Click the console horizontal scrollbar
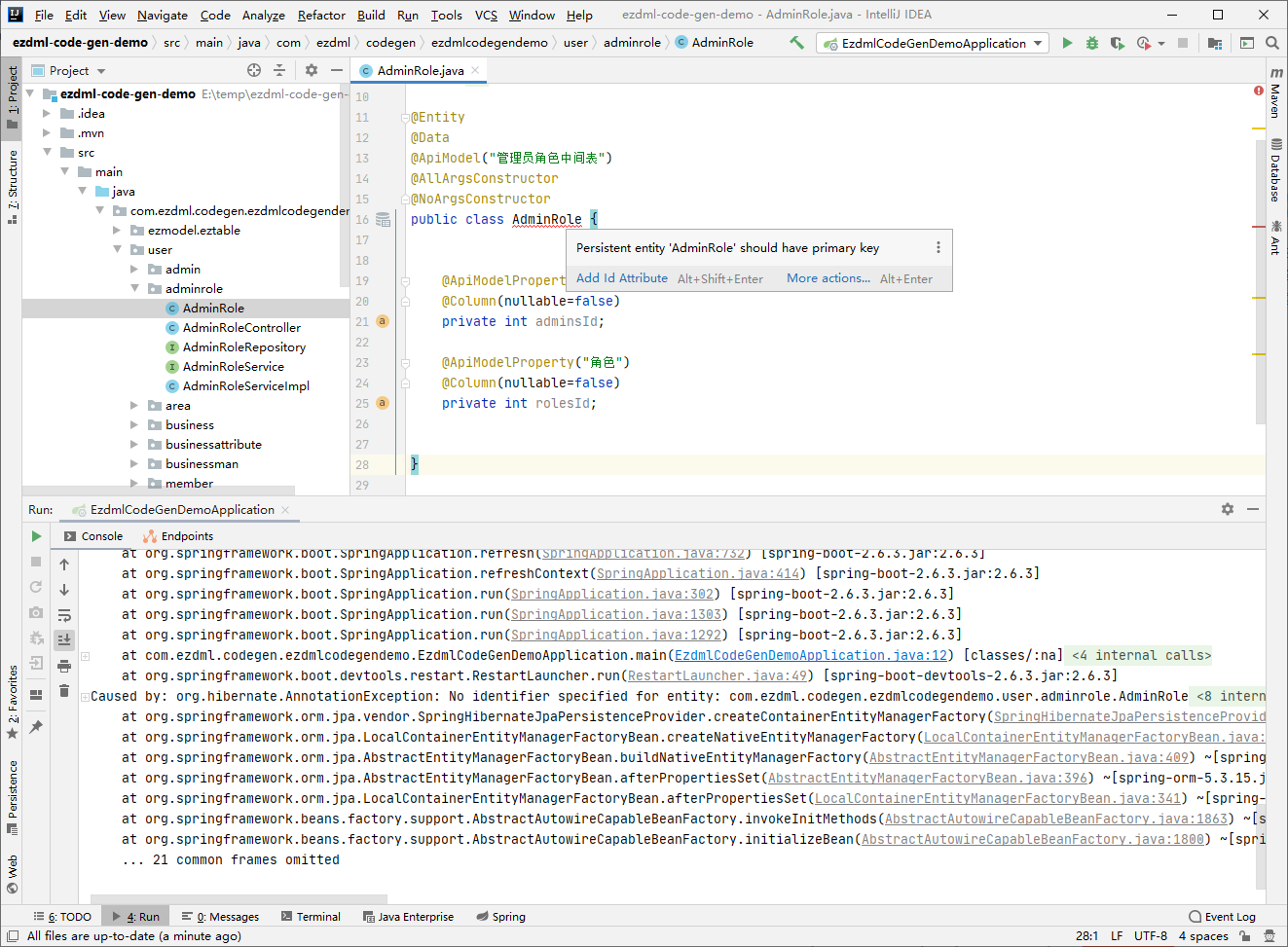This screenshot has width=1288, height=947. 239,898
